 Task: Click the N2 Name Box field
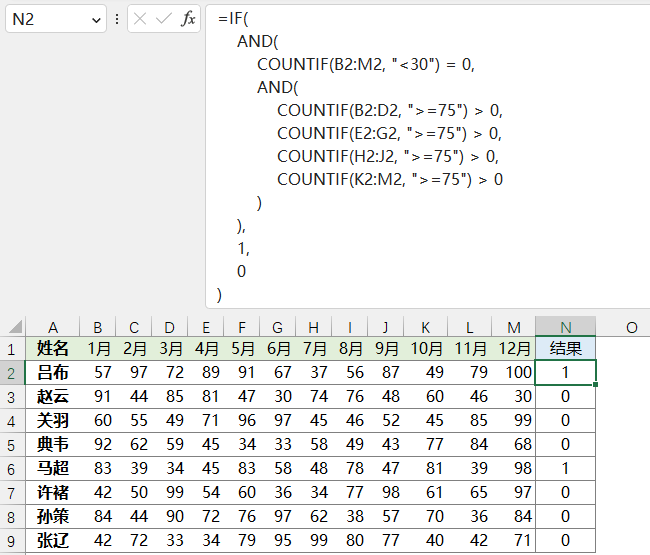[56, 19]
